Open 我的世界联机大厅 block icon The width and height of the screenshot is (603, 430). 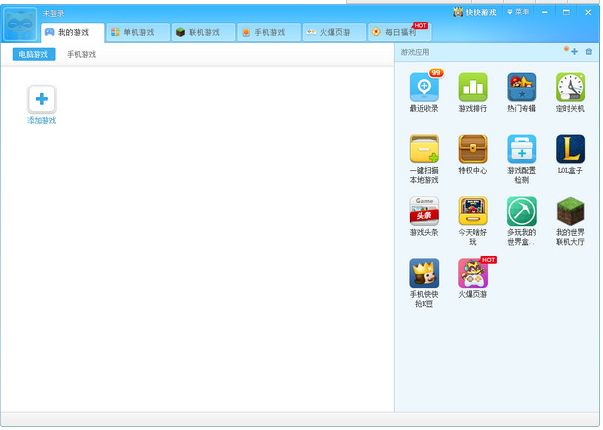pos(570,211)
